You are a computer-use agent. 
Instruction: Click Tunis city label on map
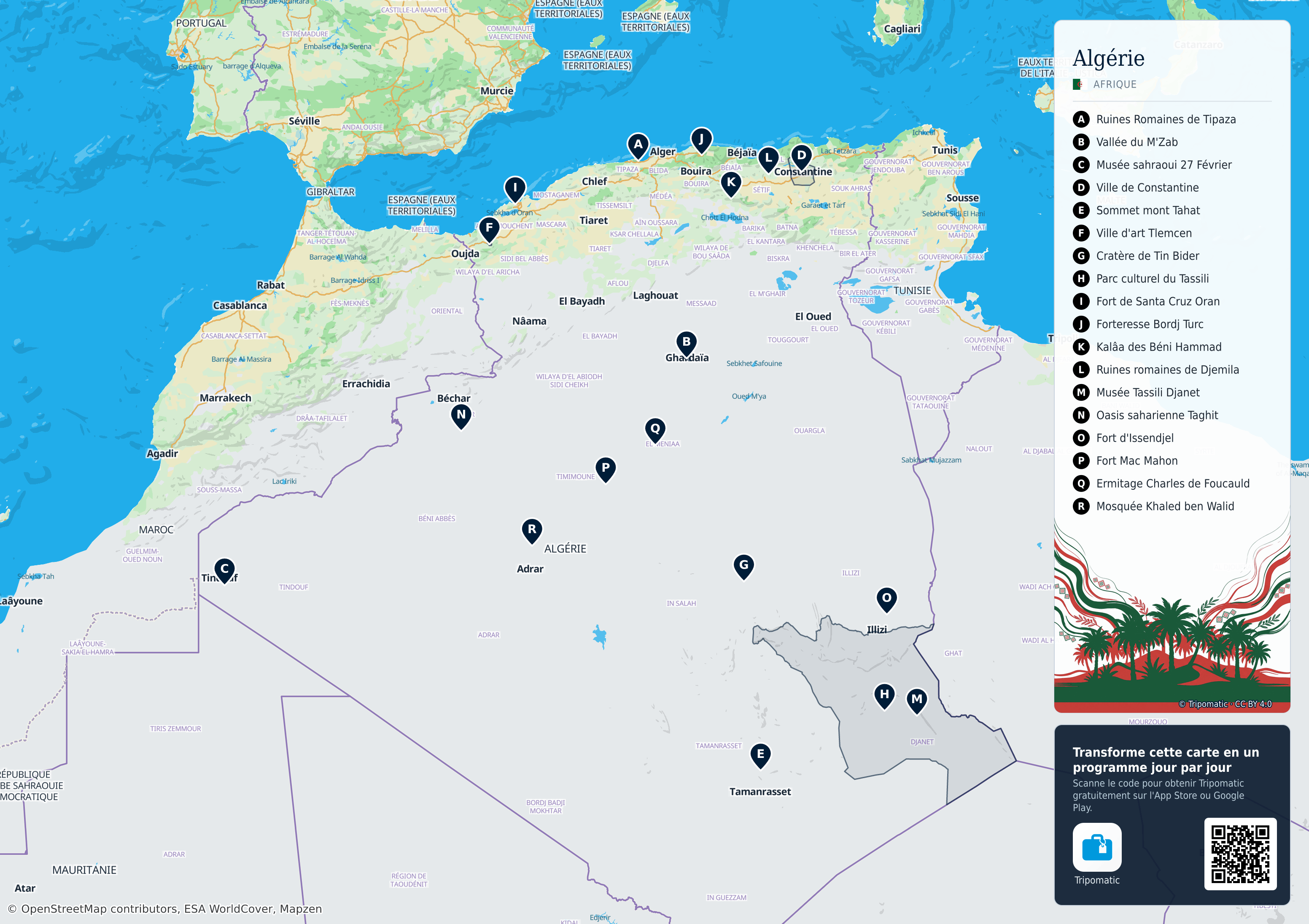945,150
